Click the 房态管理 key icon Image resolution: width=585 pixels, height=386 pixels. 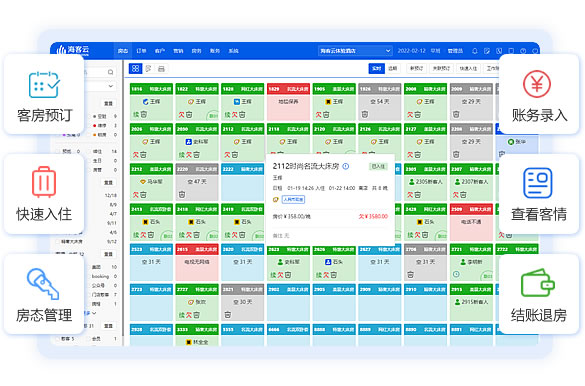(x=43, y=284)
